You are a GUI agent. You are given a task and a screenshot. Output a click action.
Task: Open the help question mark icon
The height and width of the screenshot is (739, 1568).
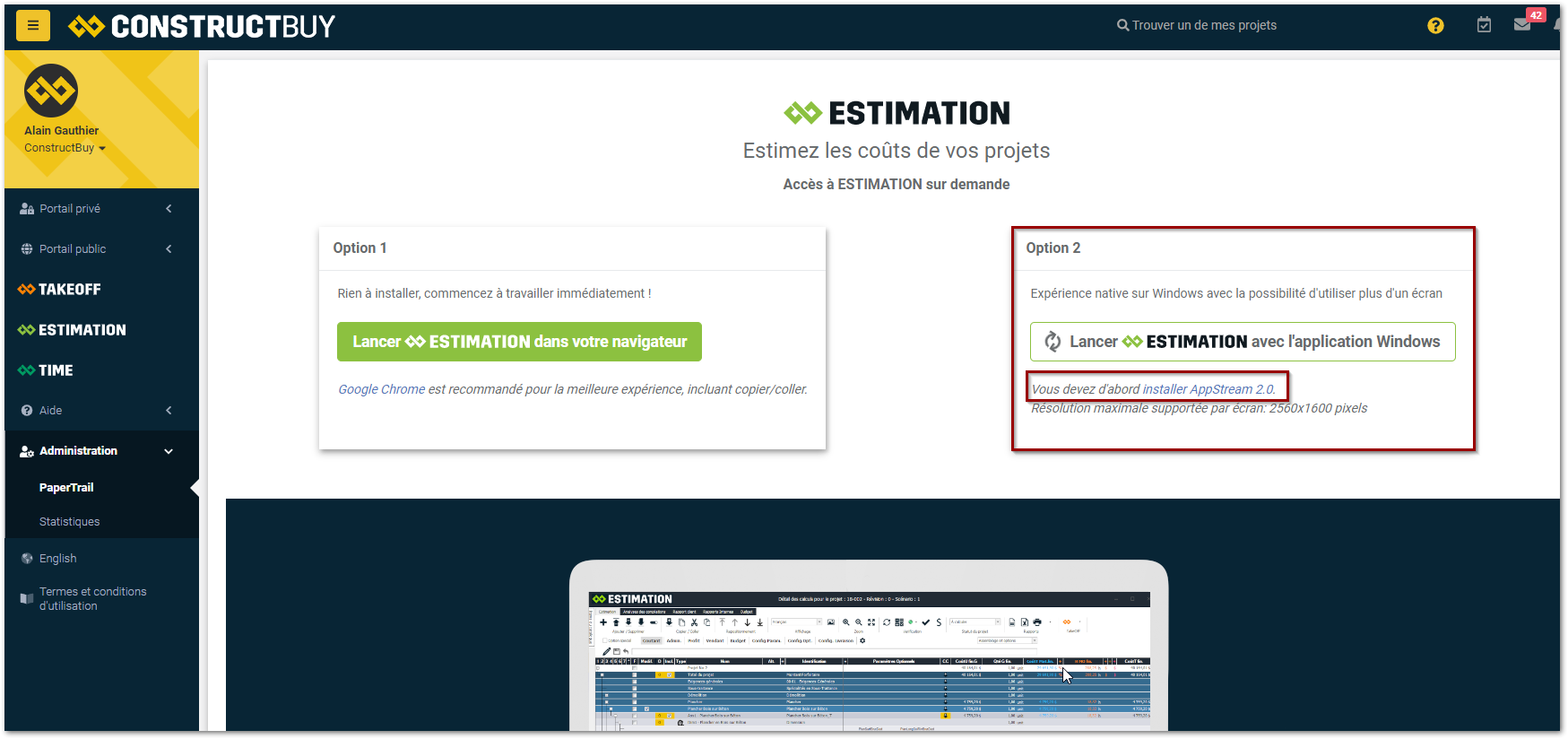click(1435, 26)
